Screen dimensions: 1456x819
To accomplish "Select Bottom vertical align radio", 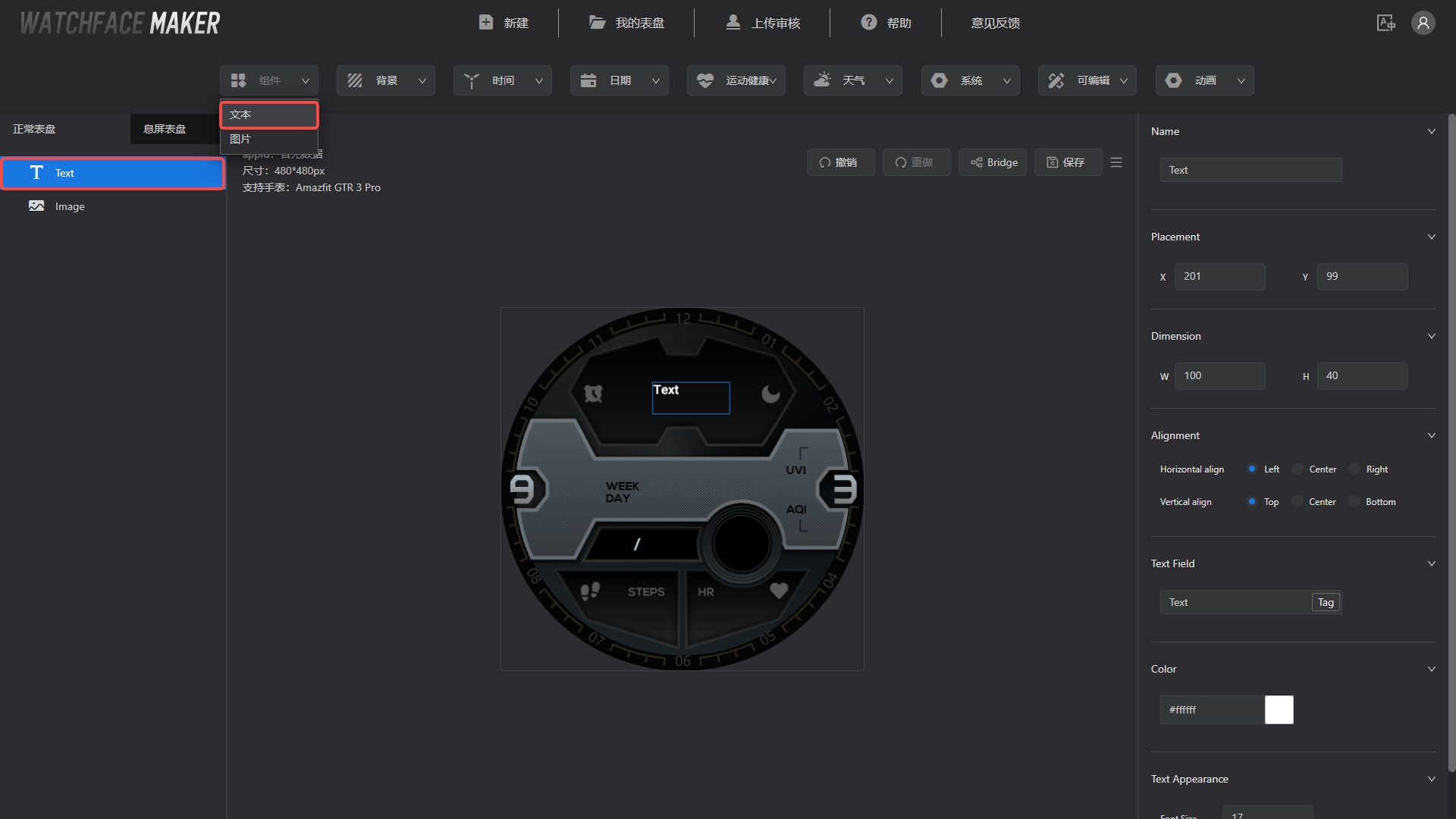I will (x=1354, y=502).
